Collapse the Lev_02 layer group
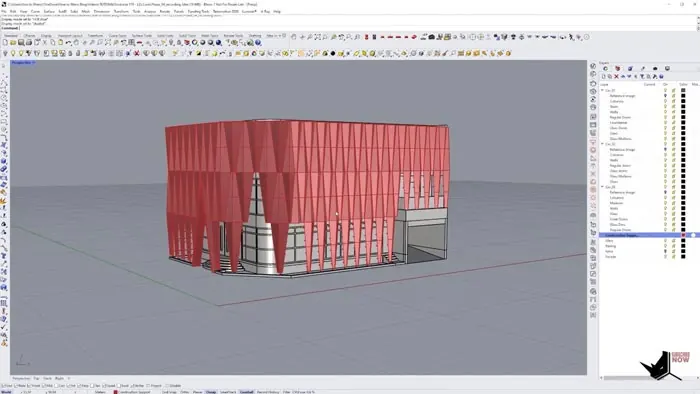 coord(602,144)
